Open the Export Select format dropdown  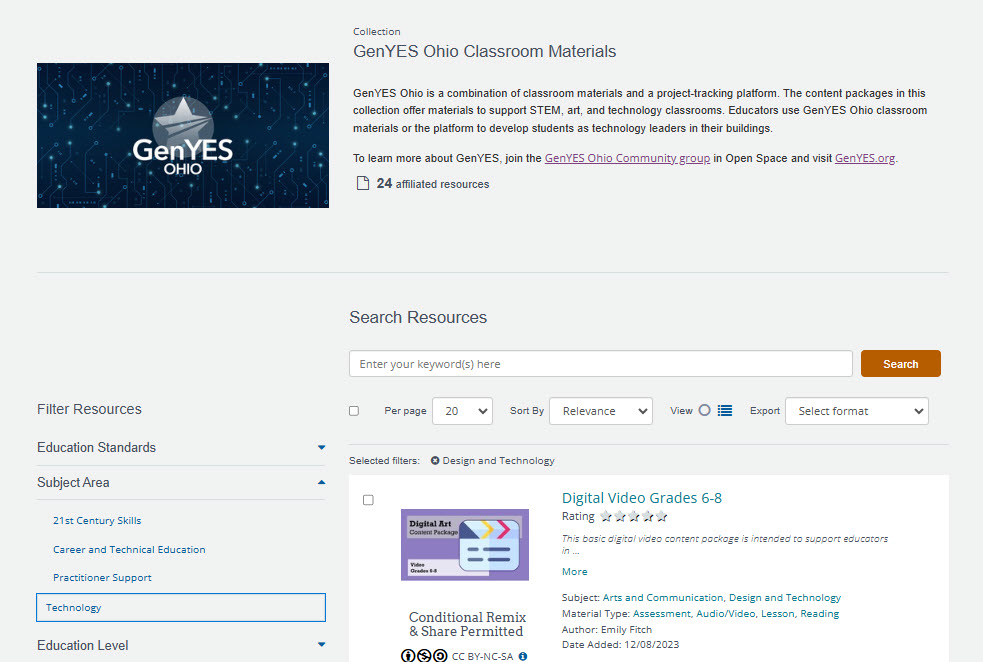(x=857, y=411)
